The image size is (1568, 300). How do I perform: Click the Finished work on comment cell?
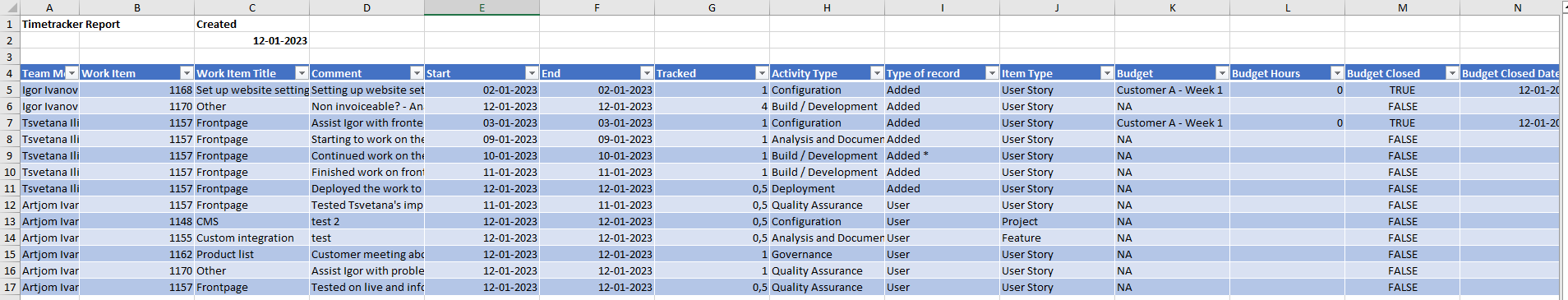point(367,172)
